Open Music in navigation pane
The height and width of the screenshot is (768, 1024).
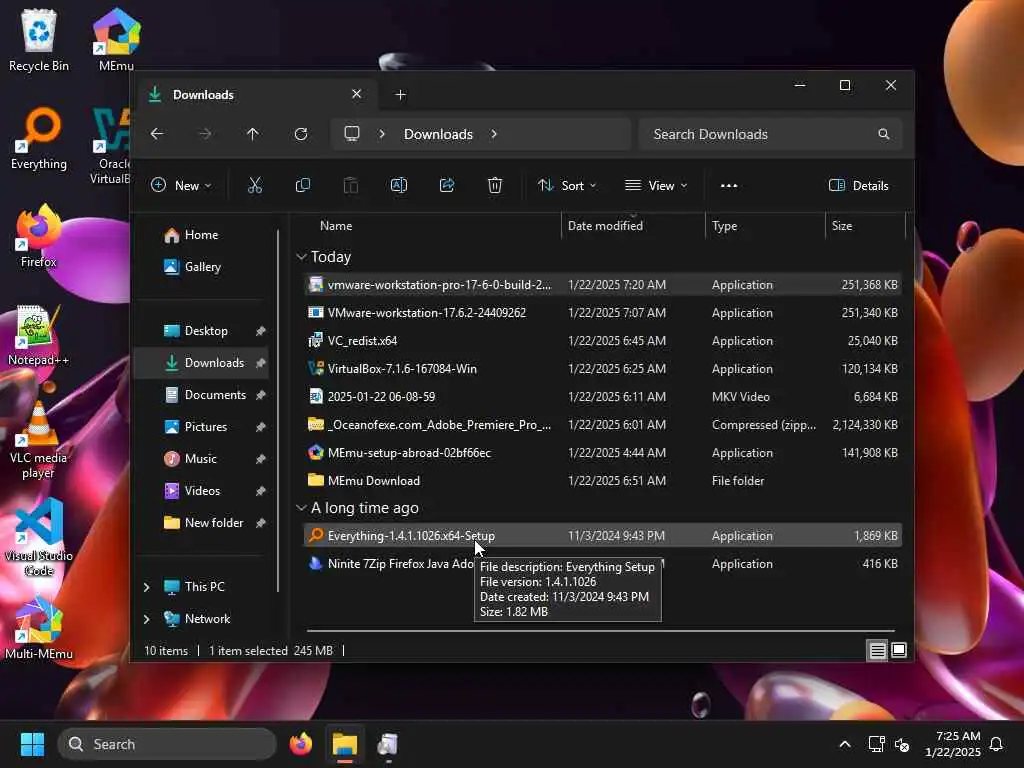coord(202,459)
